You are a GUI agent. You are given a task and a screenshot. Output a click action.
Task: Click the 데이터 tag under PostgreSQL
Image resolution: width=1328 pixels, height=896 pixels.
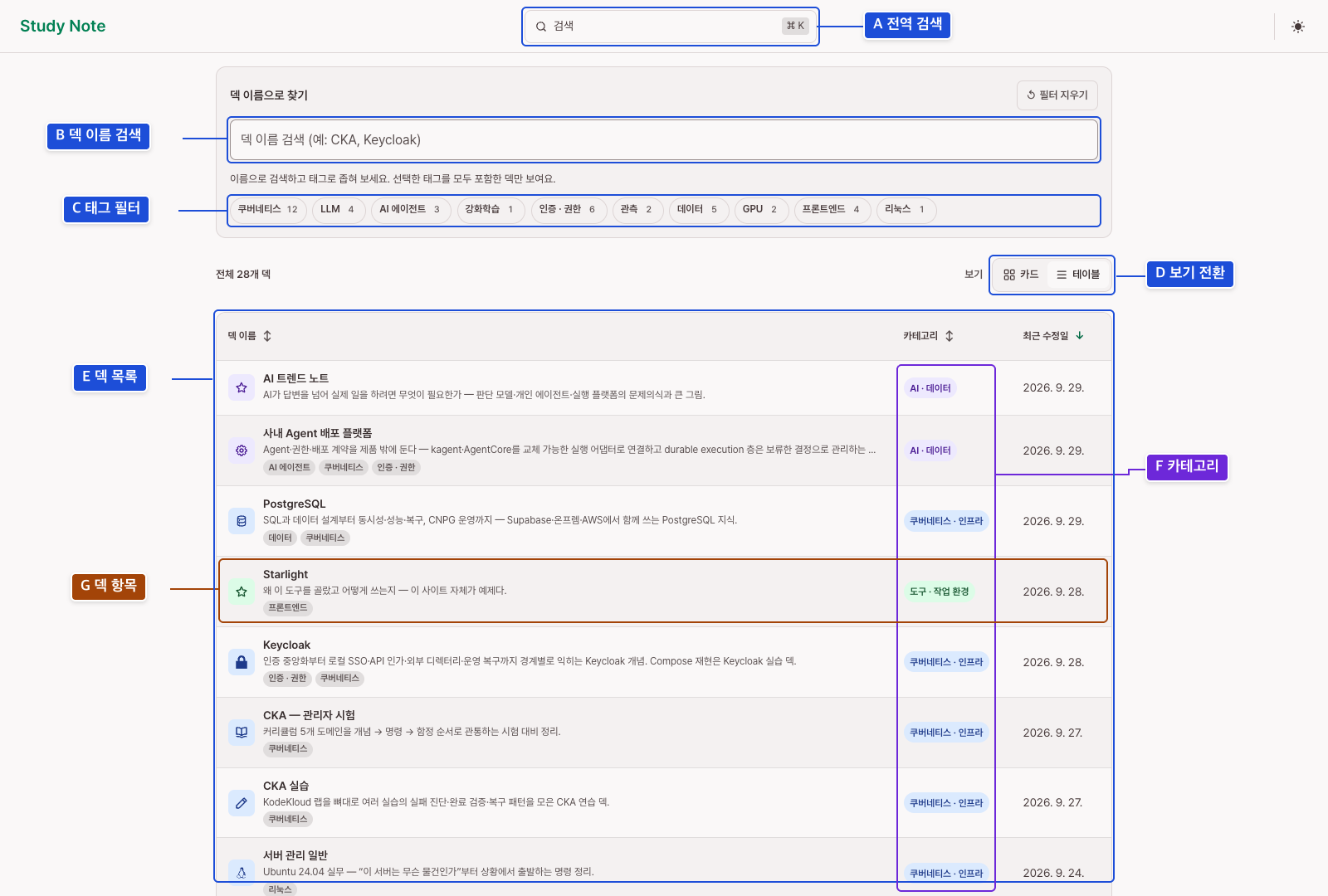pos(281,538)
